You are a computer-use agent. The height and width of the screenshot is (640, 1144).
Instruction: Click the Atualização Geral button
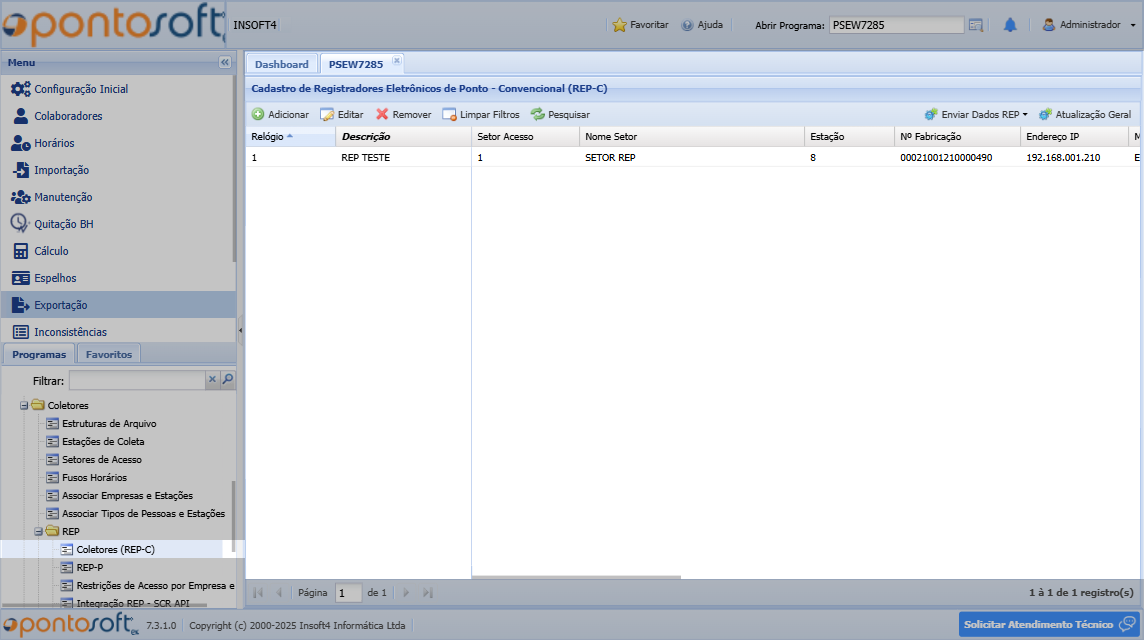[1085, 115]
